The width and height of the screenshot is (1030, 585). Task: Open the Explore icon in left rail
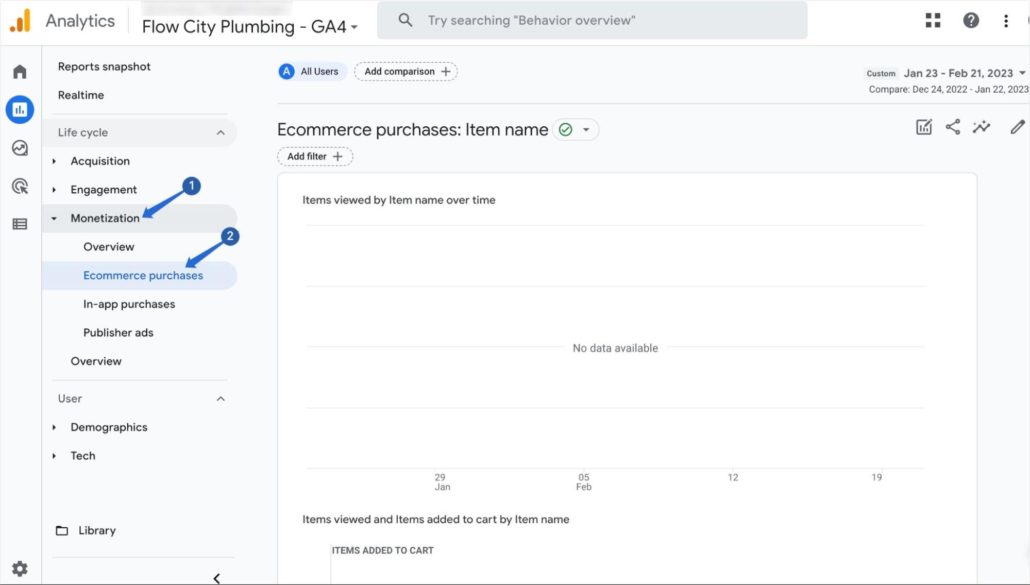pyautogui.click(x=20, y=148)
